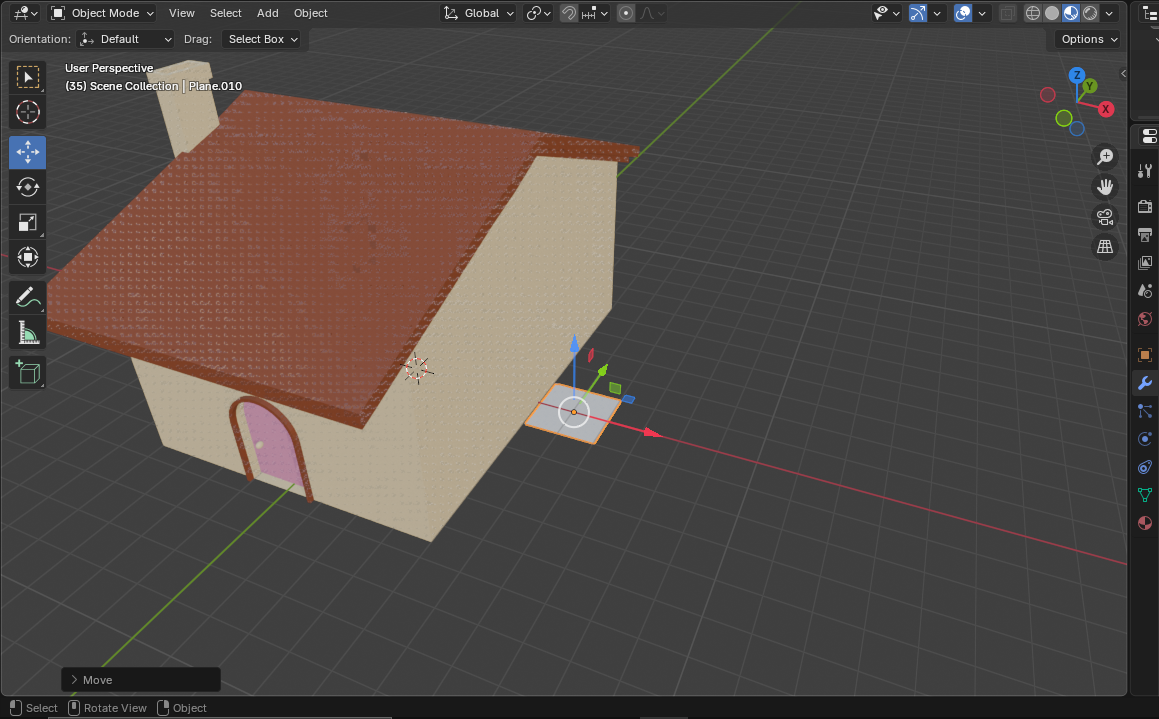This screenshot has width=1159, height=719.
Task: Open the Scene properties tab
Action: [x=1145, y=291]
